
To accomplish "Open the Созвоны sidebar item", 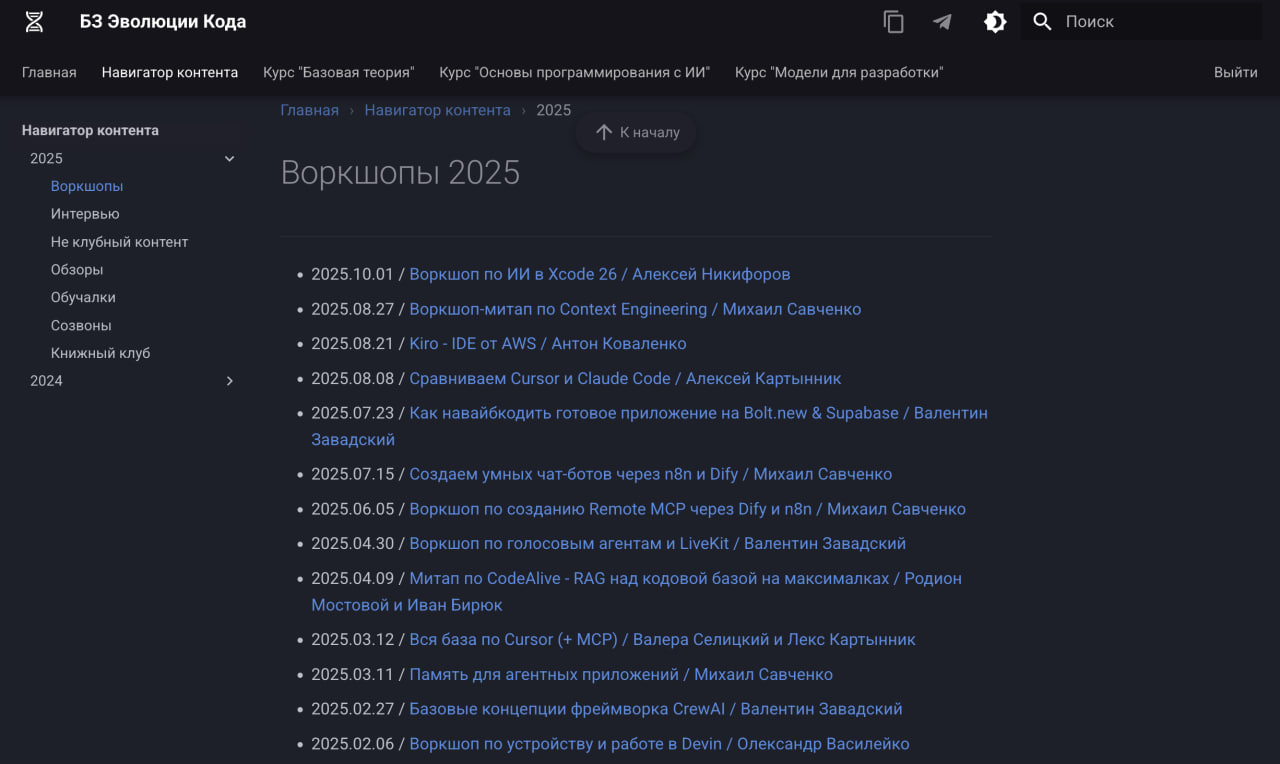I will (x=81, y=325).
